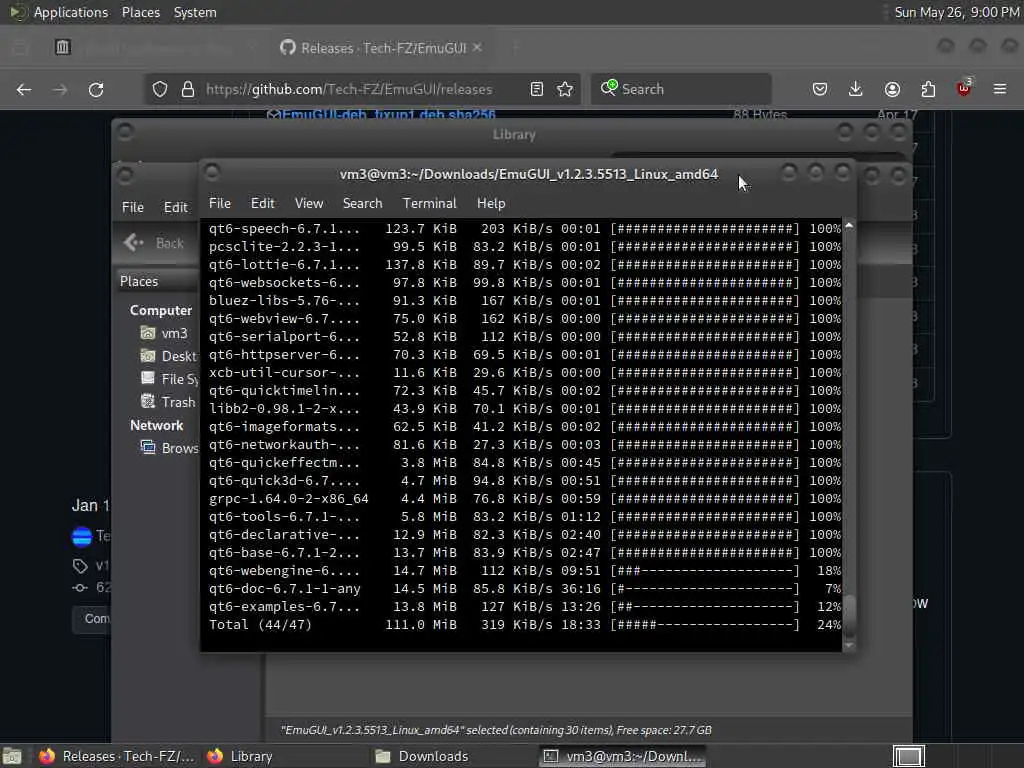Click the author avatar on GitHub release
Viewport: 1024px width, 768px height.
82,536
